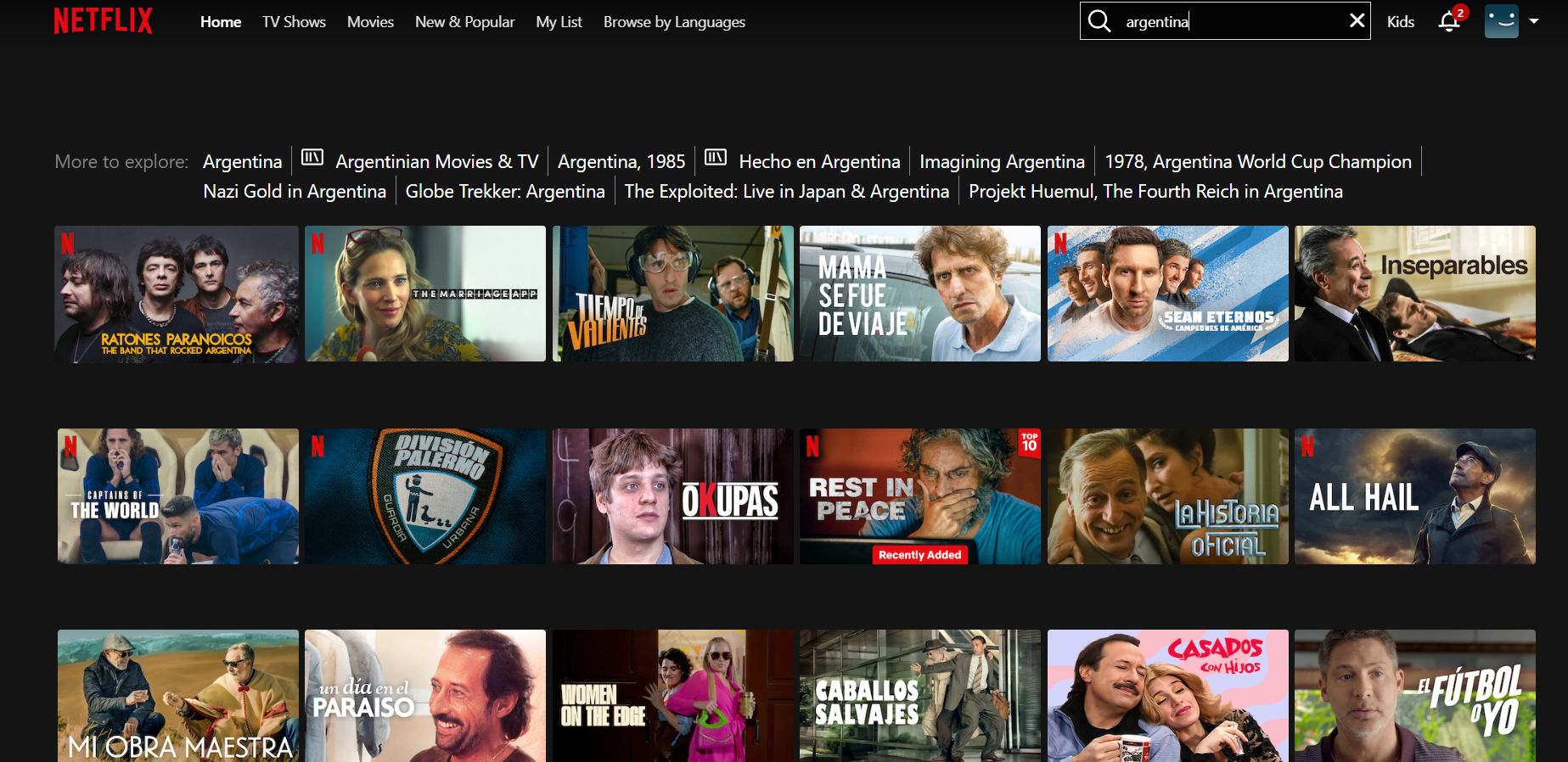Open the Okupas title
This screenshot has width=1568, height=762.
click(x=673, y=496)
